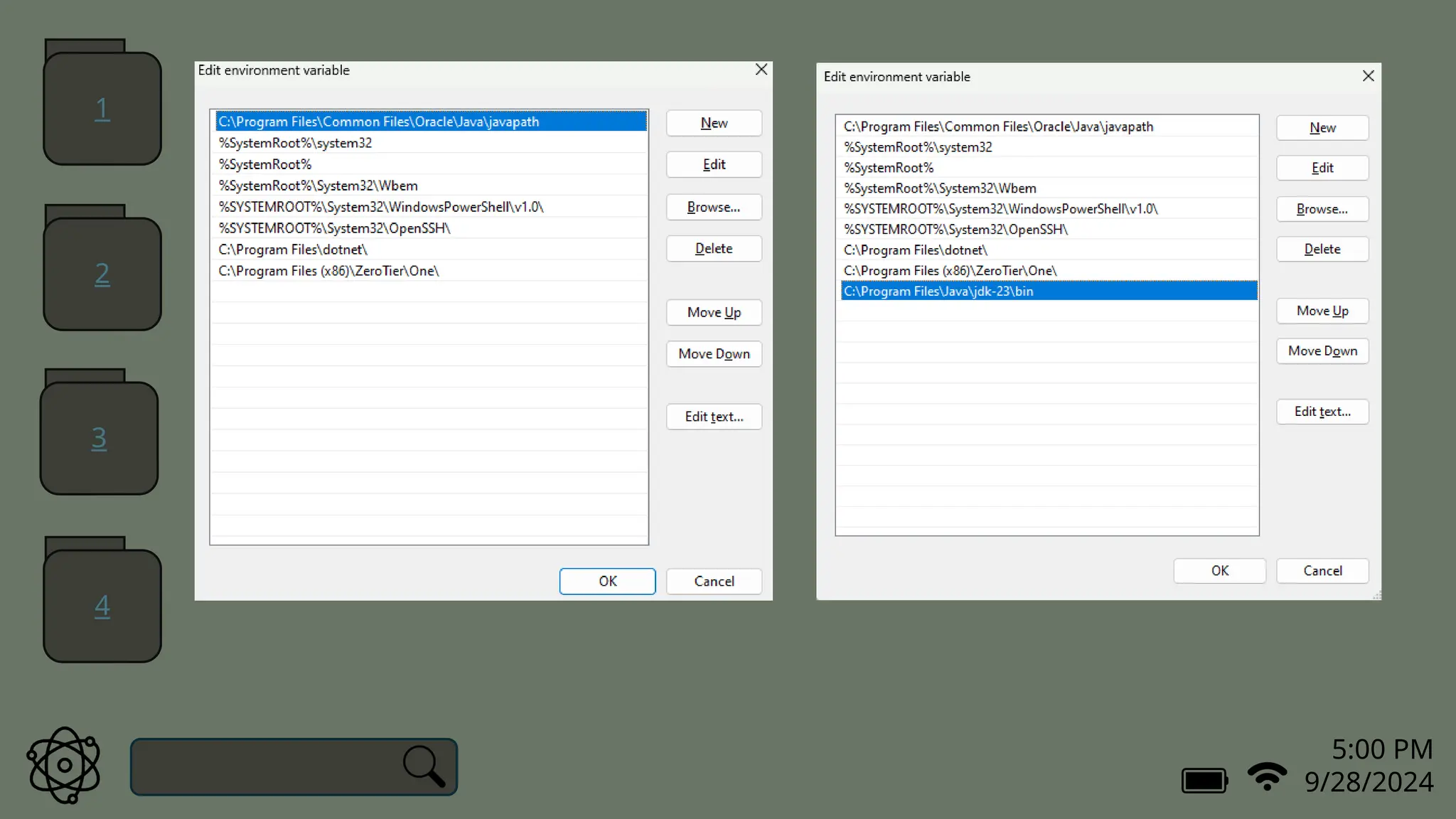Click Browse... in the left dialog
Viewport: 1456px width, 819px height.
714,207
